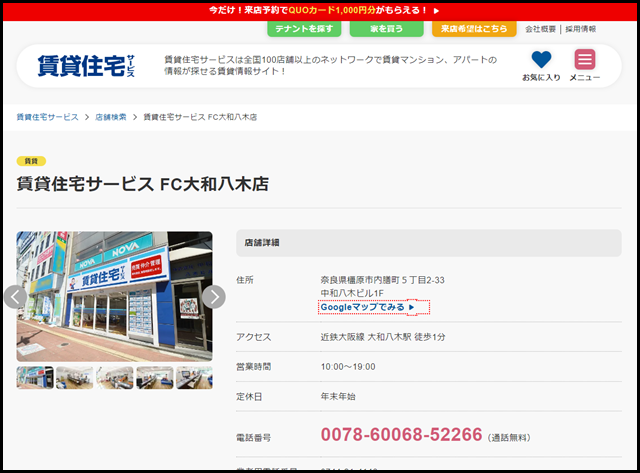This screenshot has width=640, height=473.
Task: Click the 近鉄大阪線 大和八木駅 徒歩1分 text
Action: (383, 337)
